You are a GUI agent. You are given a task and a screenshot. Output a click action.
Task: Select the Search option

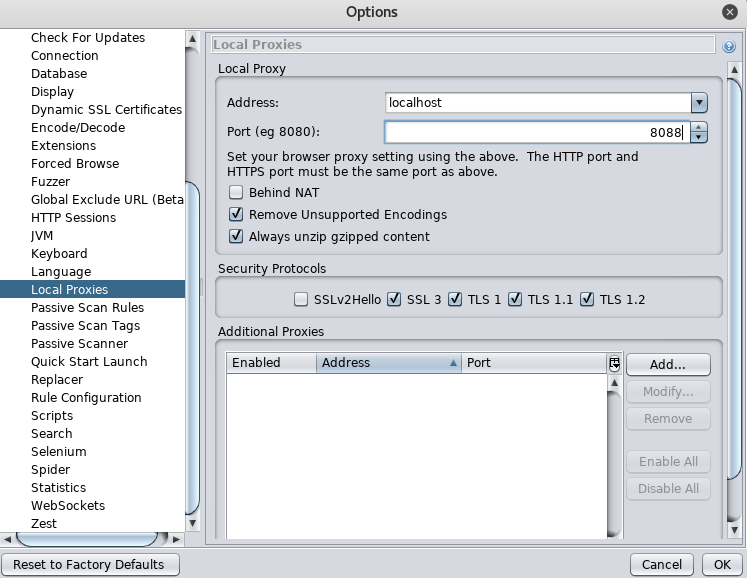51,434
